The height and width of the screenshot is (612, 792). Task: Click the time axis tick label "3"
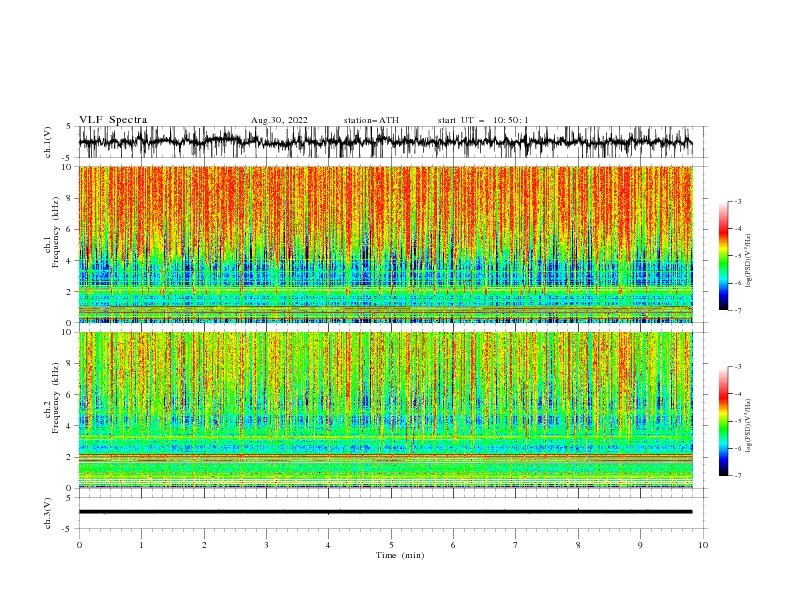point(266,545)
